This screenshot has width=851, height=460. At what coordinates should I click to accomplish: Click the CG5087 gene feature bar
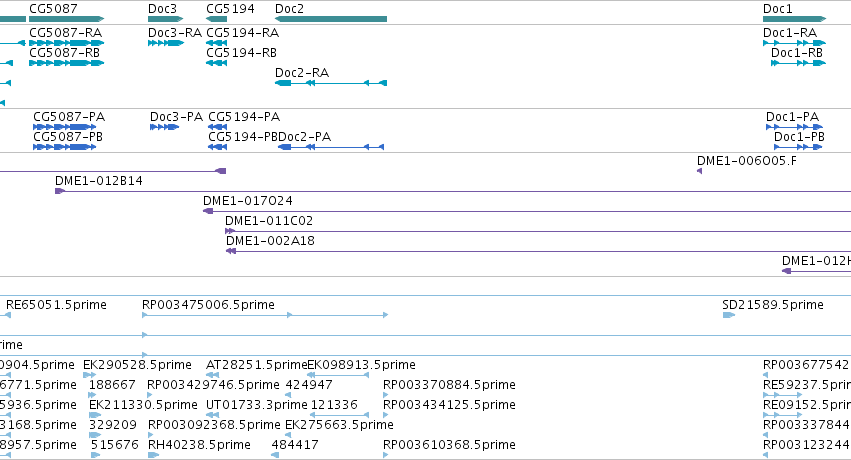click(66, 19)
